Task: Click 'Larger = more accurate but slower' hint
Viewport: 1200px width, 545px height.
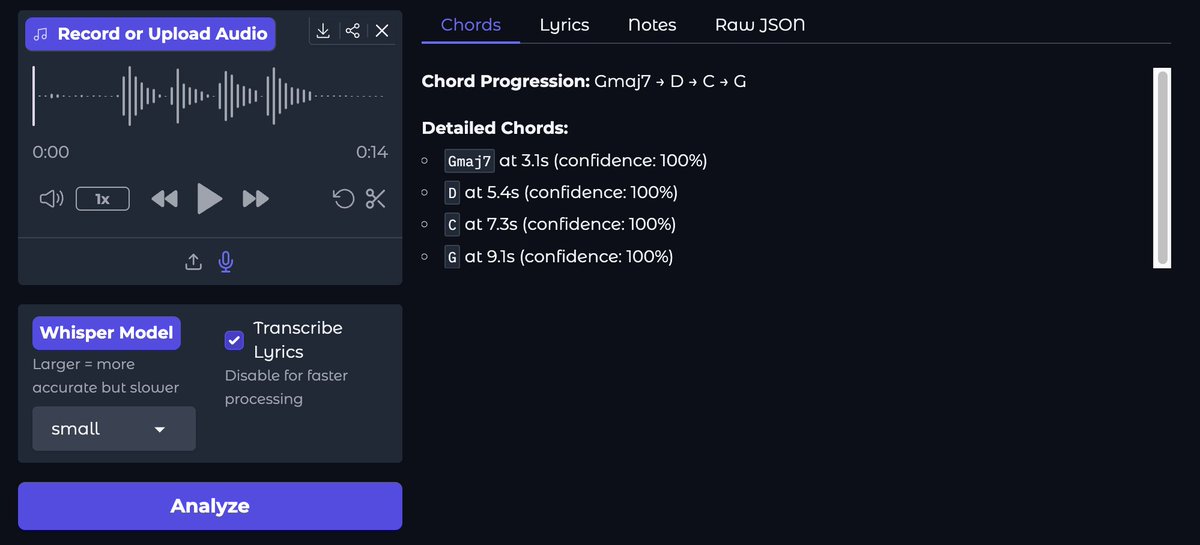Action: point(106,376)
